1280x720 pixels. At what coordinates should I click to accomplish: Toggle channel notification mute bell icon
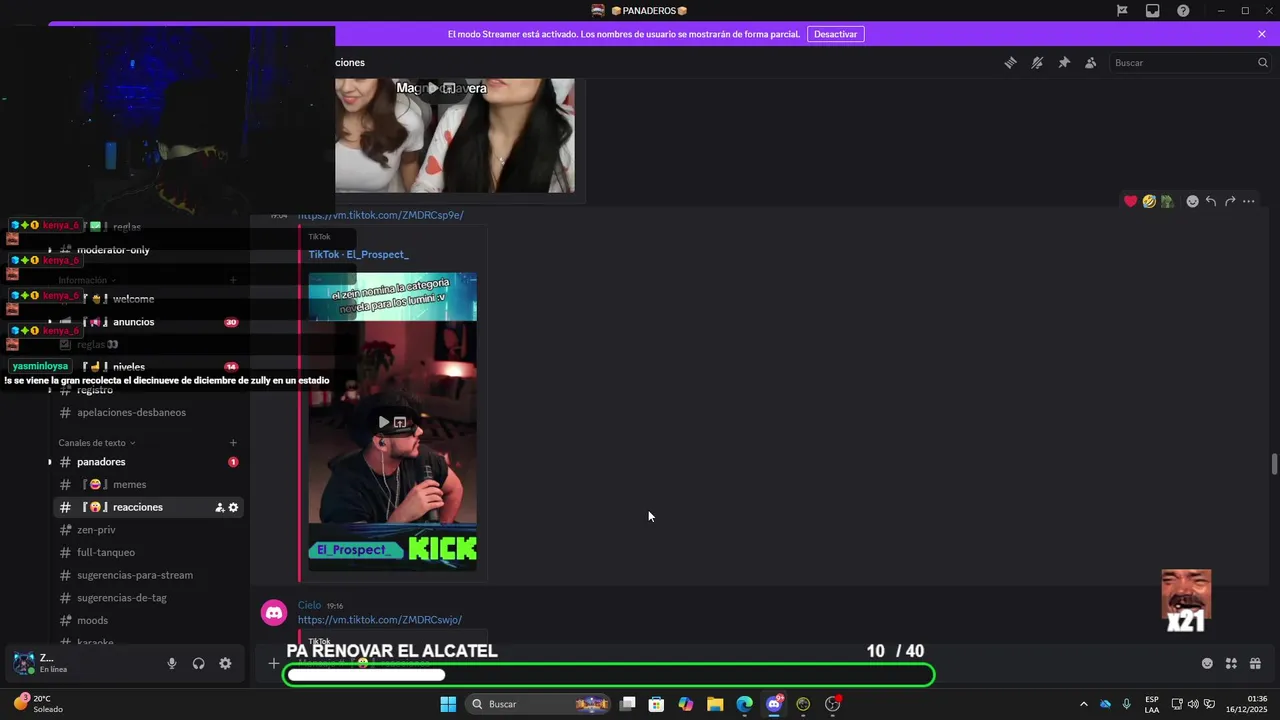1037,62
